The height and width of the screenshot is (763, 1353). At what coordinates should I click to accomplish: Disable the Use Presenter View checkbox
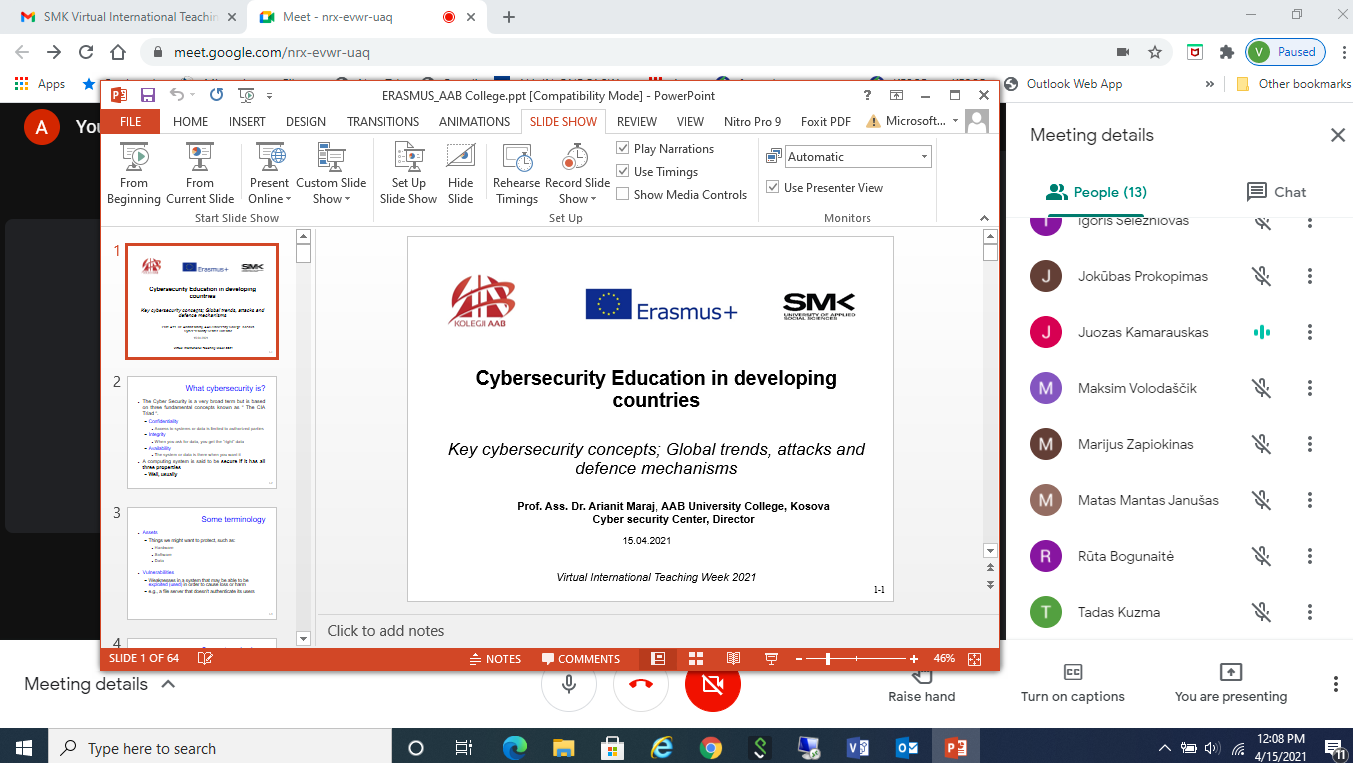pos(772,187)
